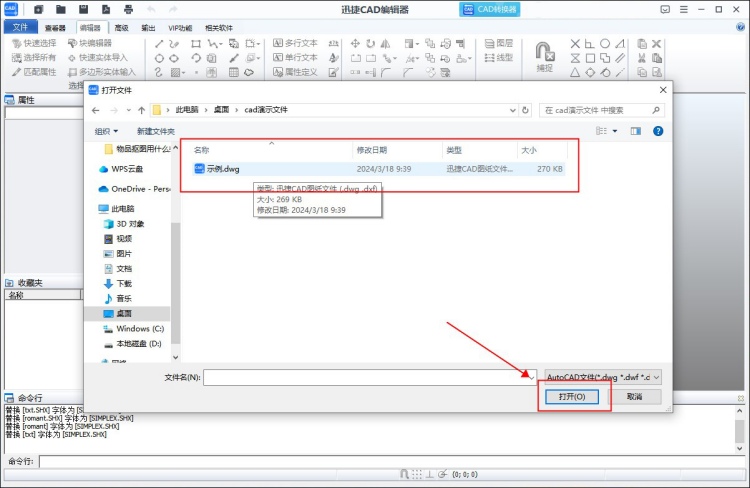Click the PDF export icon in quick toolbar
750x488 pixels.
106,9
